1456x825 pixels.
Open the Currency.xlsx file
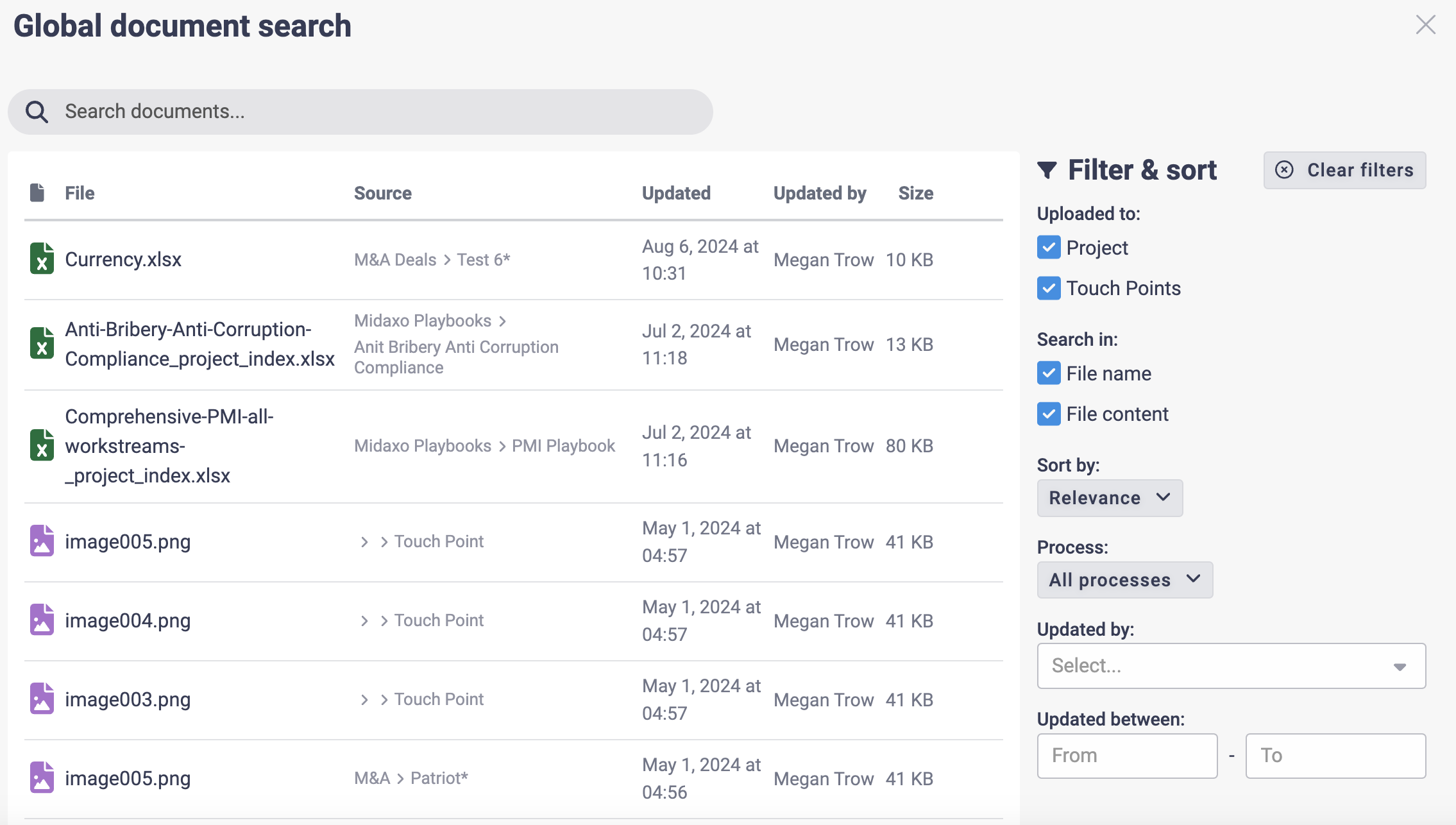tap(123, 259)
